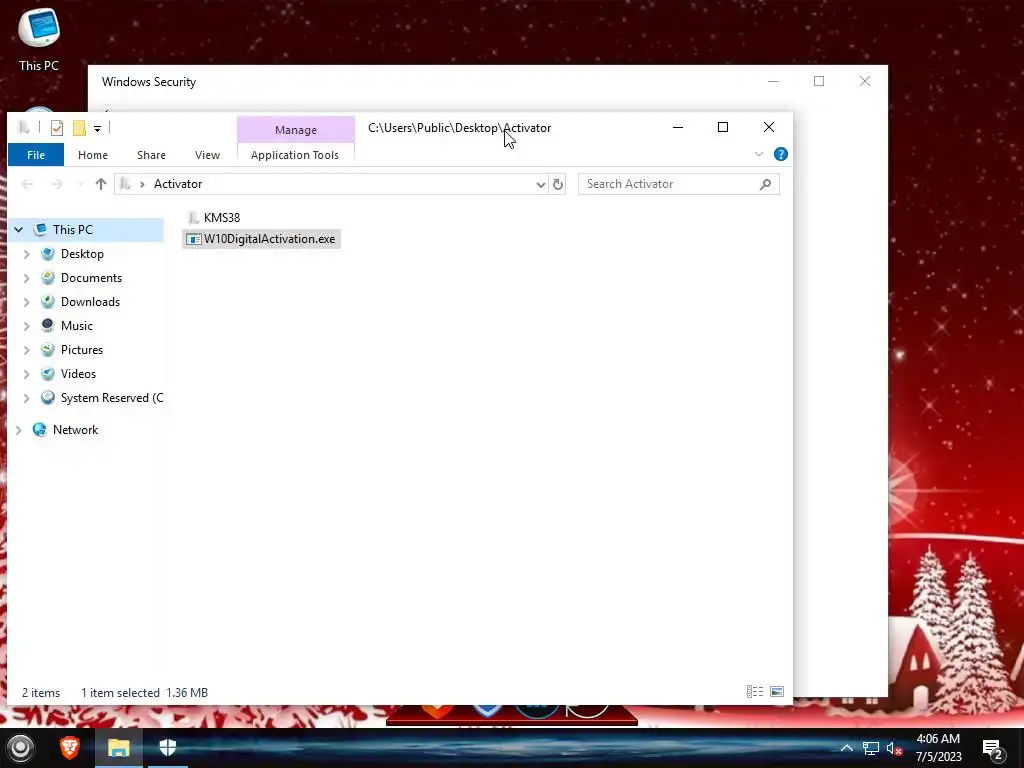Open the File ribbon tab
Screen dimensions: 1024x768
tap(36, 155)
